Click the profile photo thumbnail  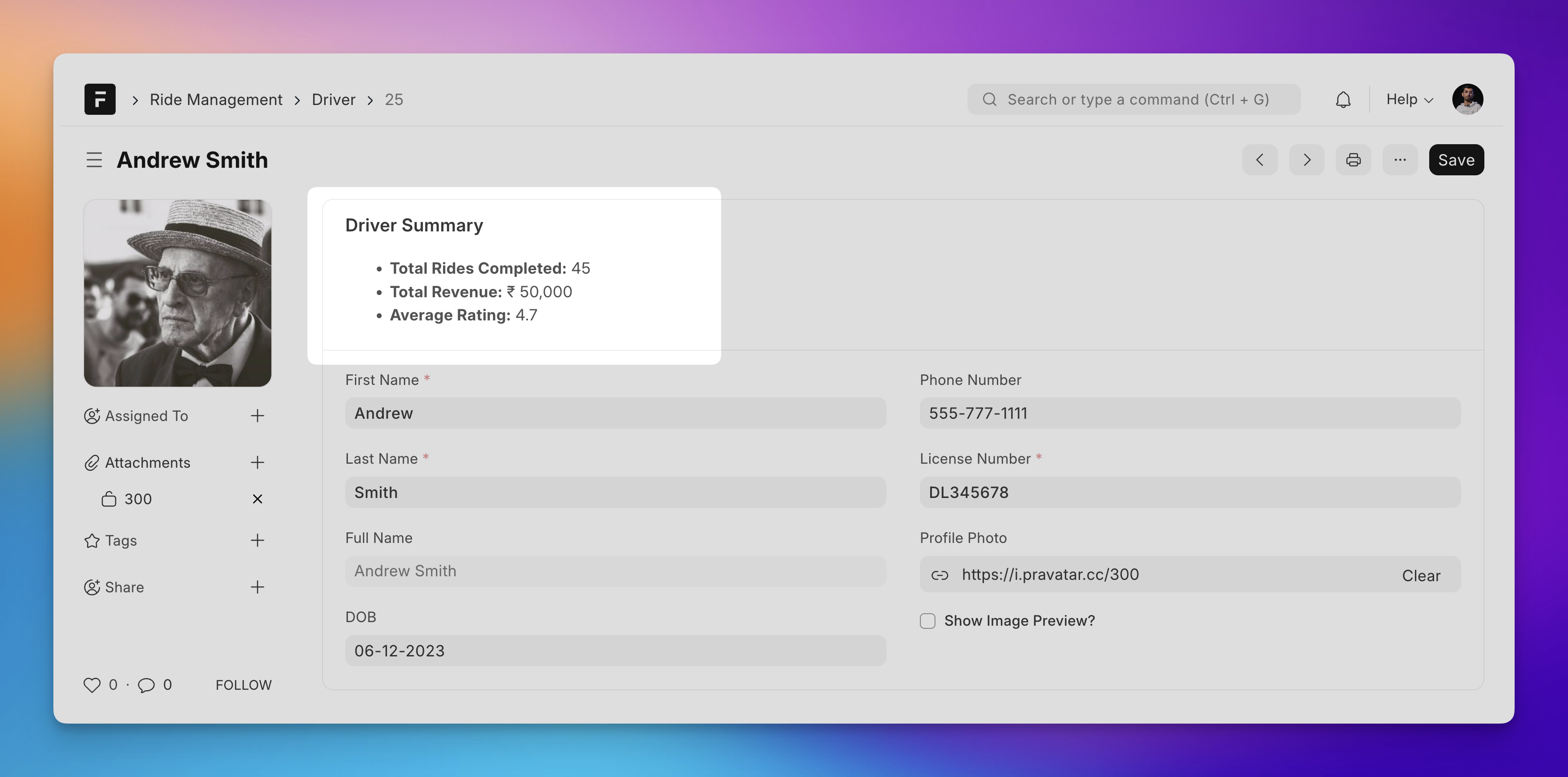pos(178,292)
